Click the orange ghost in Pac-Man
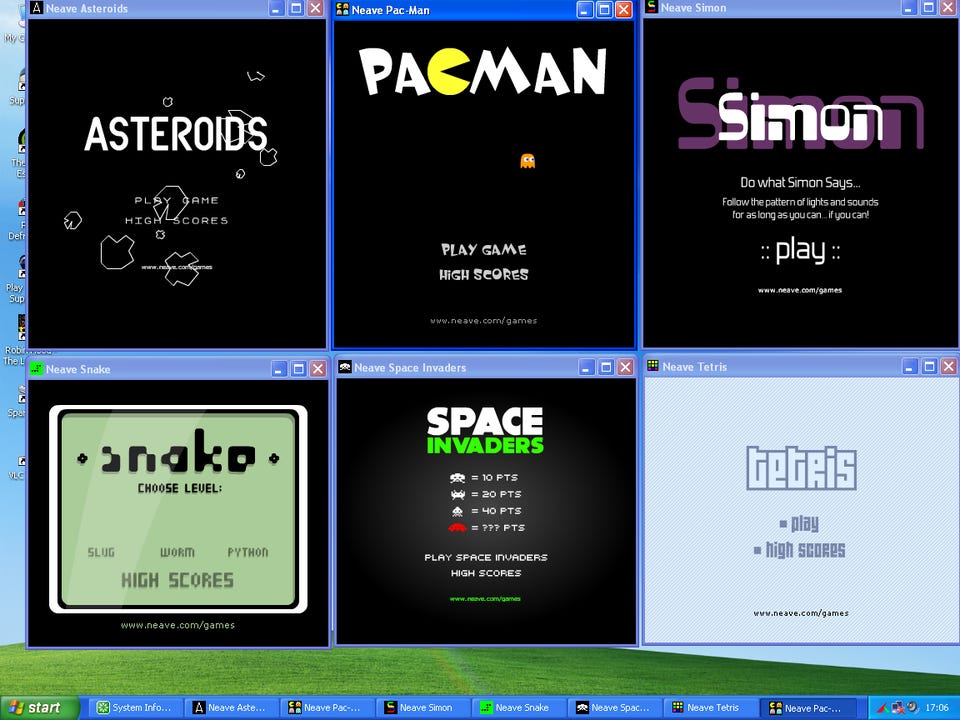960x720 pixels. [x=527, y=161]
